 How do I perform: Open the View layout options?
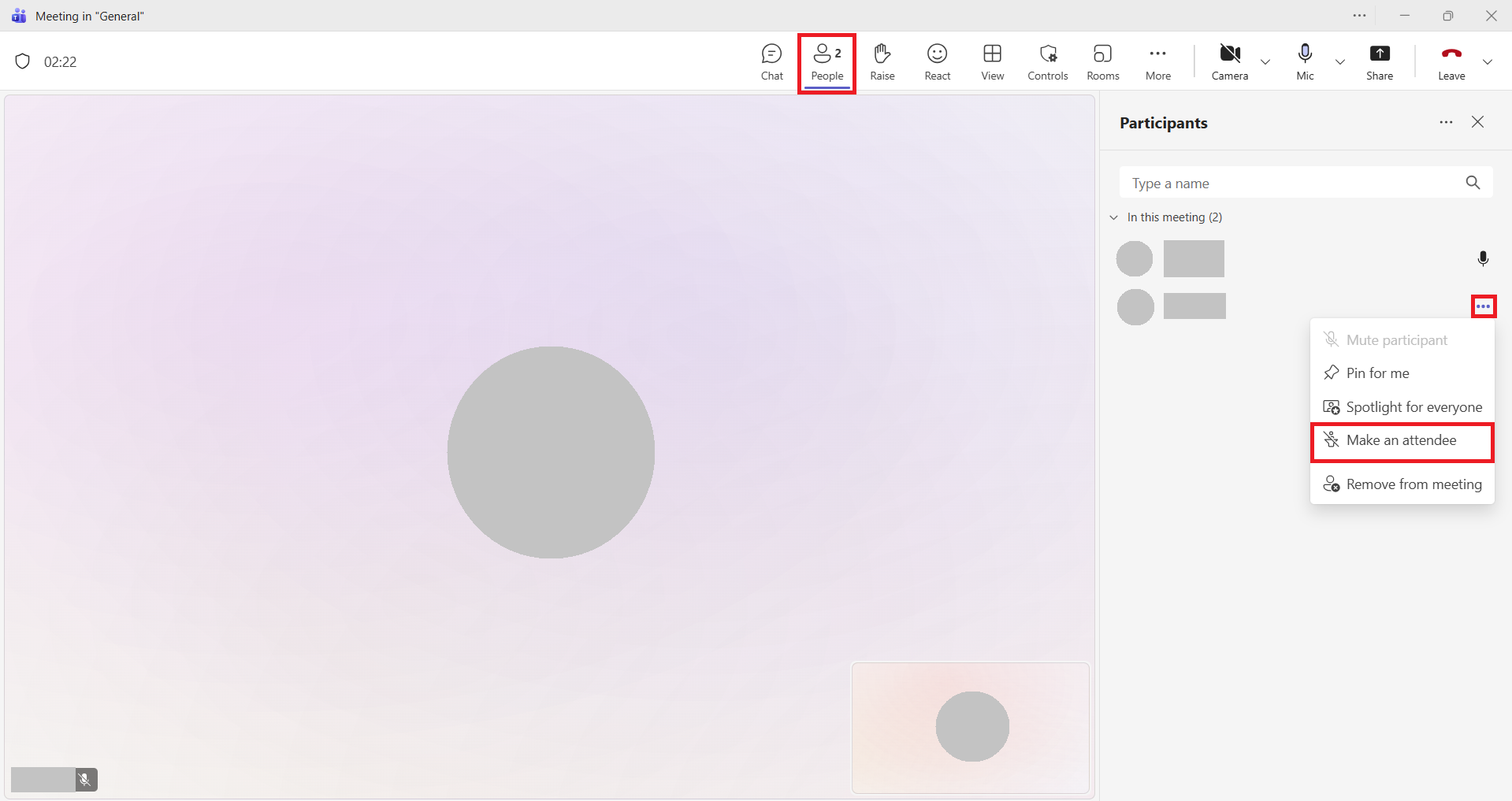[992, 62]
